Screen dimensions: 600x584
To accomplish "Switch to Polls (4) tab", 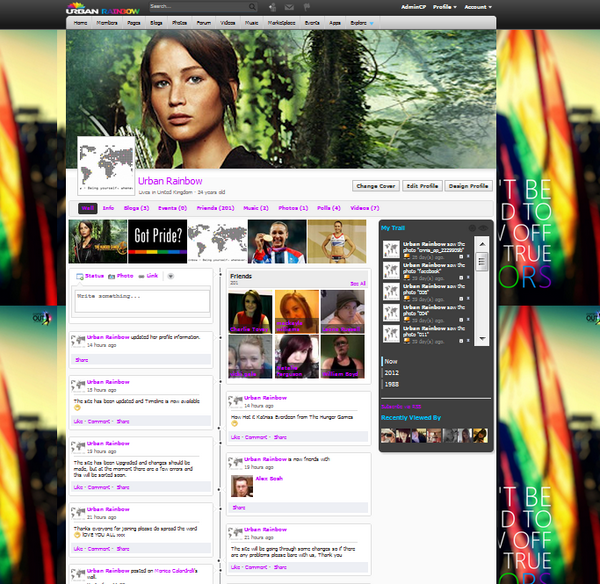I will 329,208.
